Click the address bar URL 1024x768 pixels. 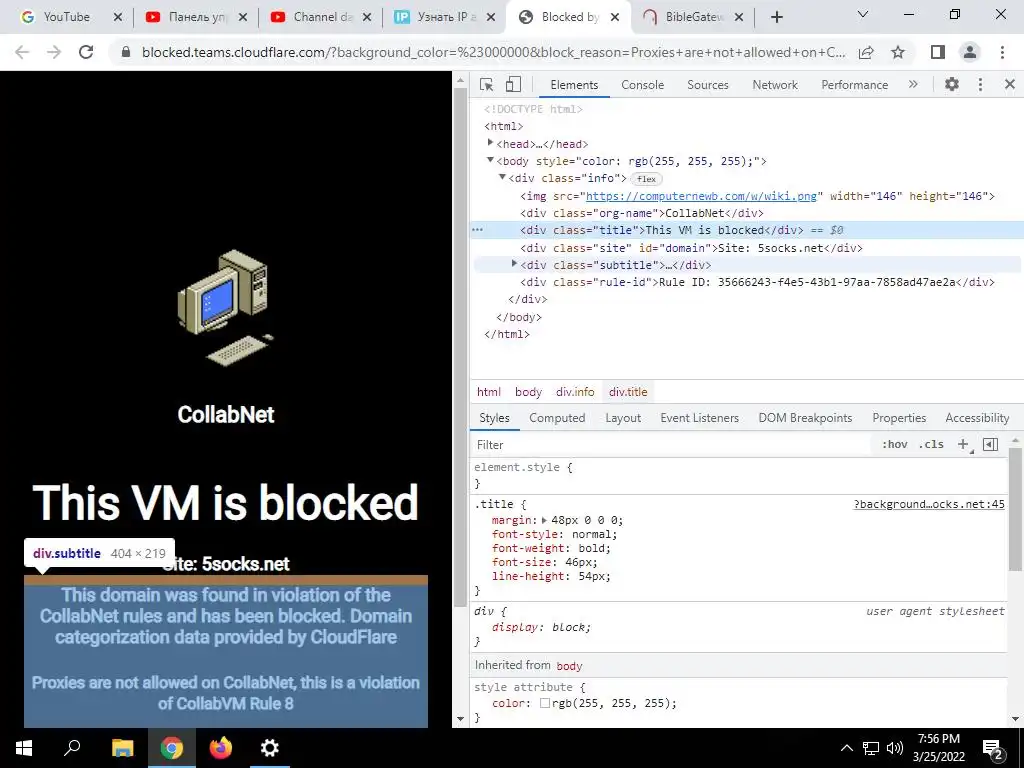coord(494,52)
